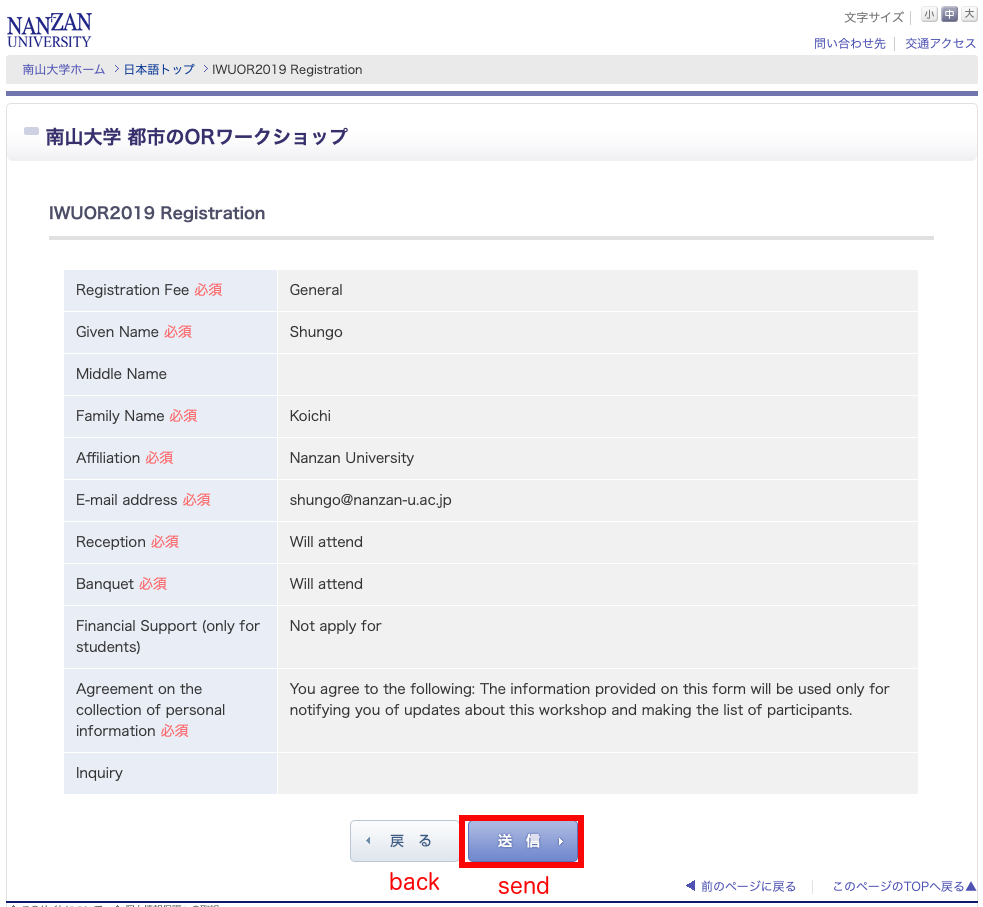Click the Banquet row's Will attend value
This screenshot has height=907, width=983.
click(326, 584)
